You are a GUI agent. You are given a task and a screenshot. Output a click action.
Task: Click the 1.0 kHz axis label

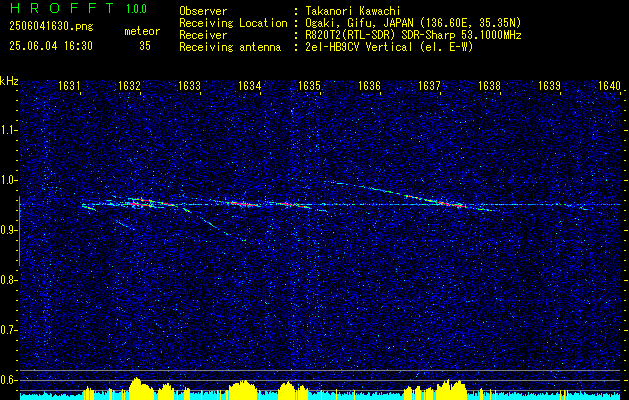coord(8,180)
